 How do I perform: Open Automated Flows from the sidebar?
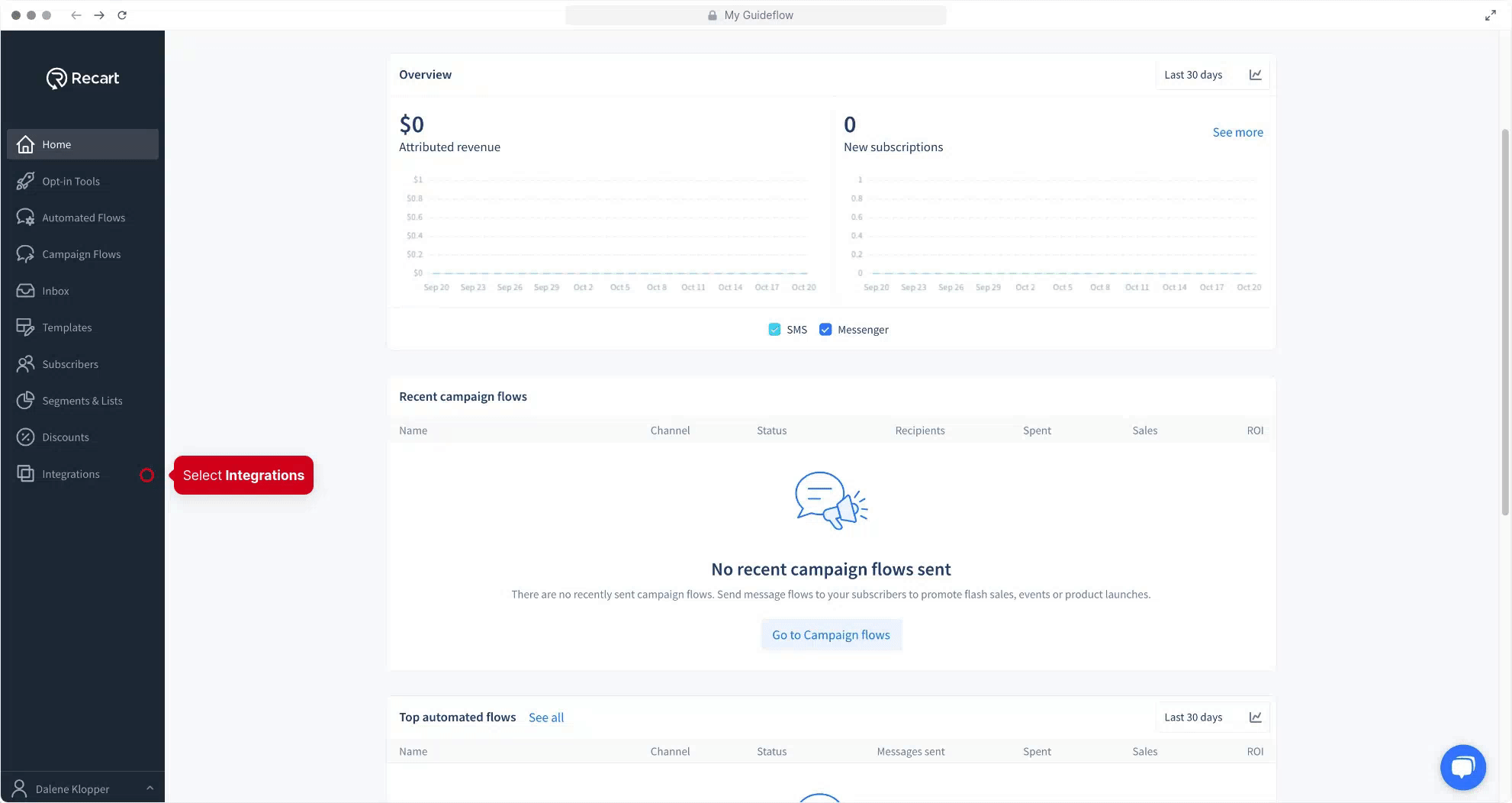pyautogui.click(x=83, y=218)
